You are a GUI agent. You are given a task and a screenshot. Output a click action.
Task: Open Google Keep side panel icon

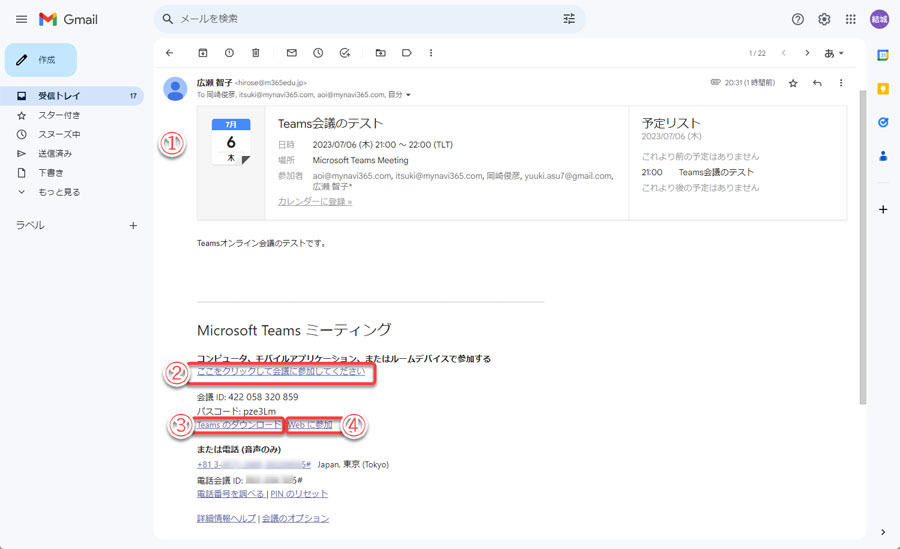[x=883, y=88]
